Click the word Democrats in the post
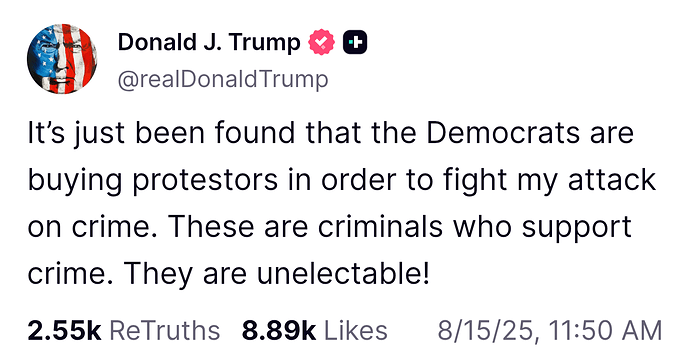The width and height of the screenshot is (690, 360). 503,132
